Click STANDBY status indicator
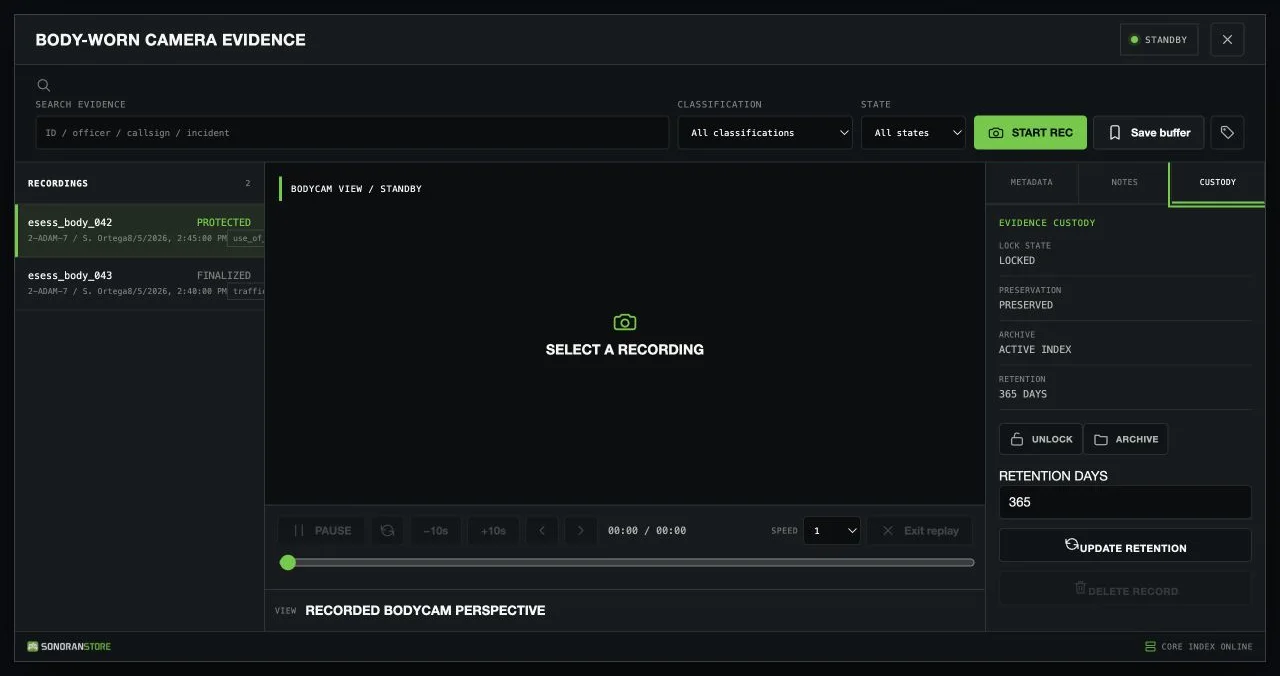 tap(1159, 40)
